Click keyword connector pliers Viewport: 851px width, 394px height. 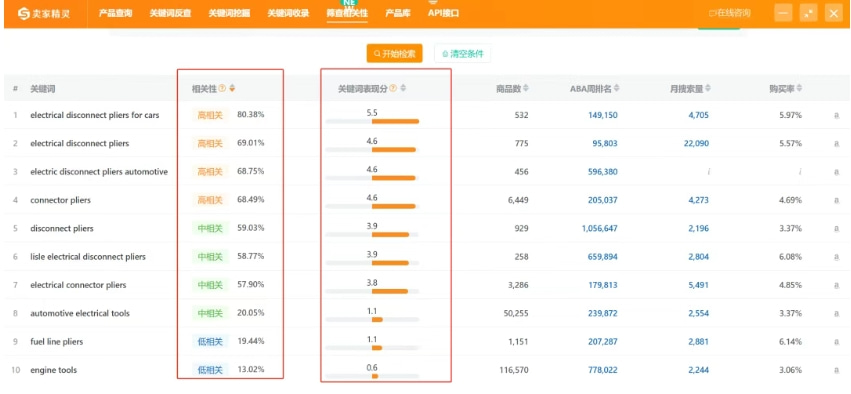(x=60, y=200)
